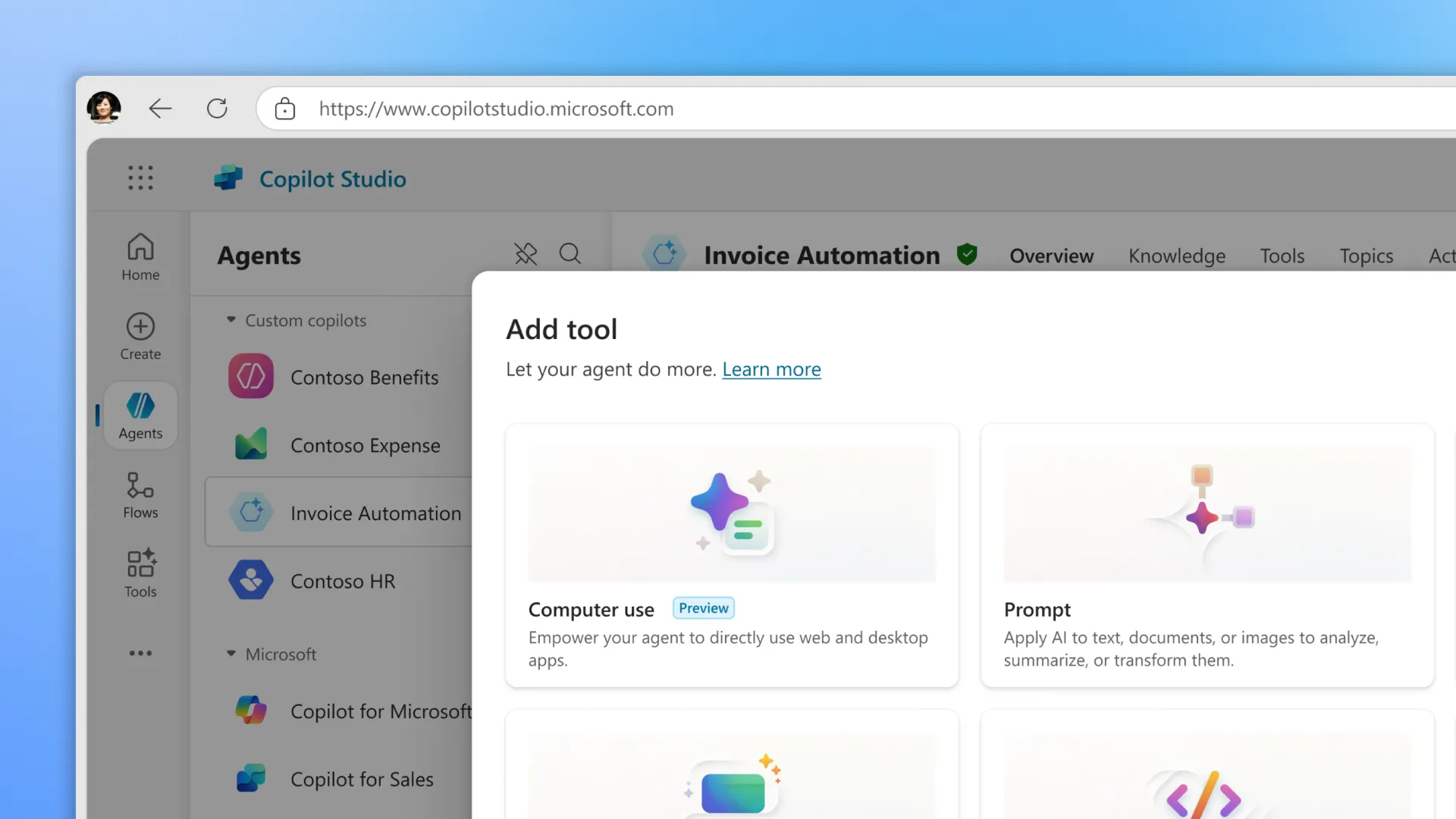Switch to the Topics tab

point(1367,256)
